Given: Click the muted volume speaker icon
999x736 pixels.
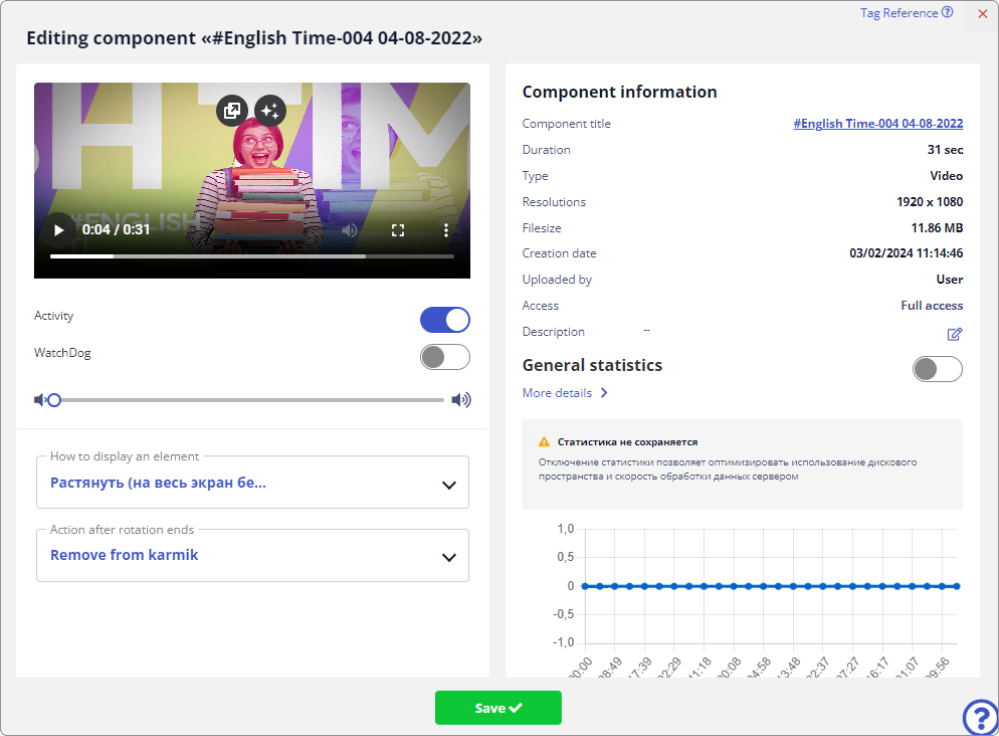Looking at the screenshot, I should tap(40, 400).
